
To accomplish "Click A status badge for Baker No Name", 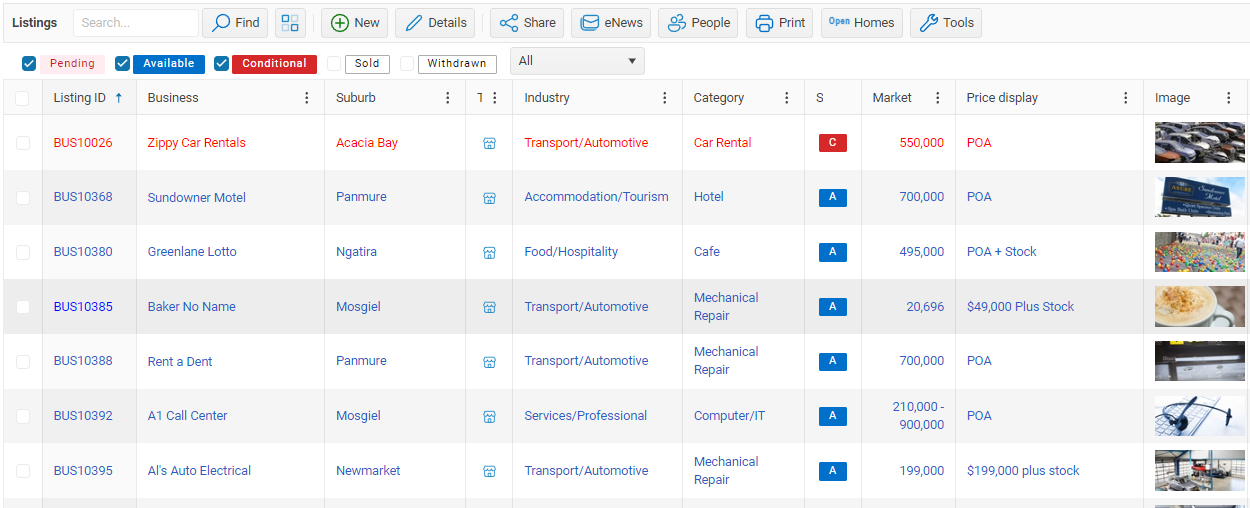I will point(833,307).
